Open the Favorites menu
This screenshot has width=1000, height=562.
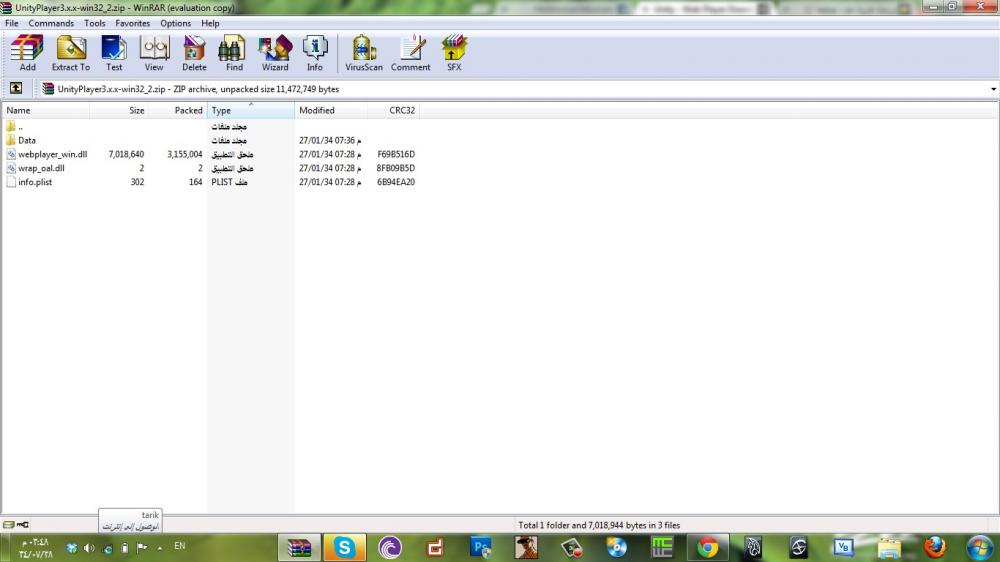tap(133, 23)
